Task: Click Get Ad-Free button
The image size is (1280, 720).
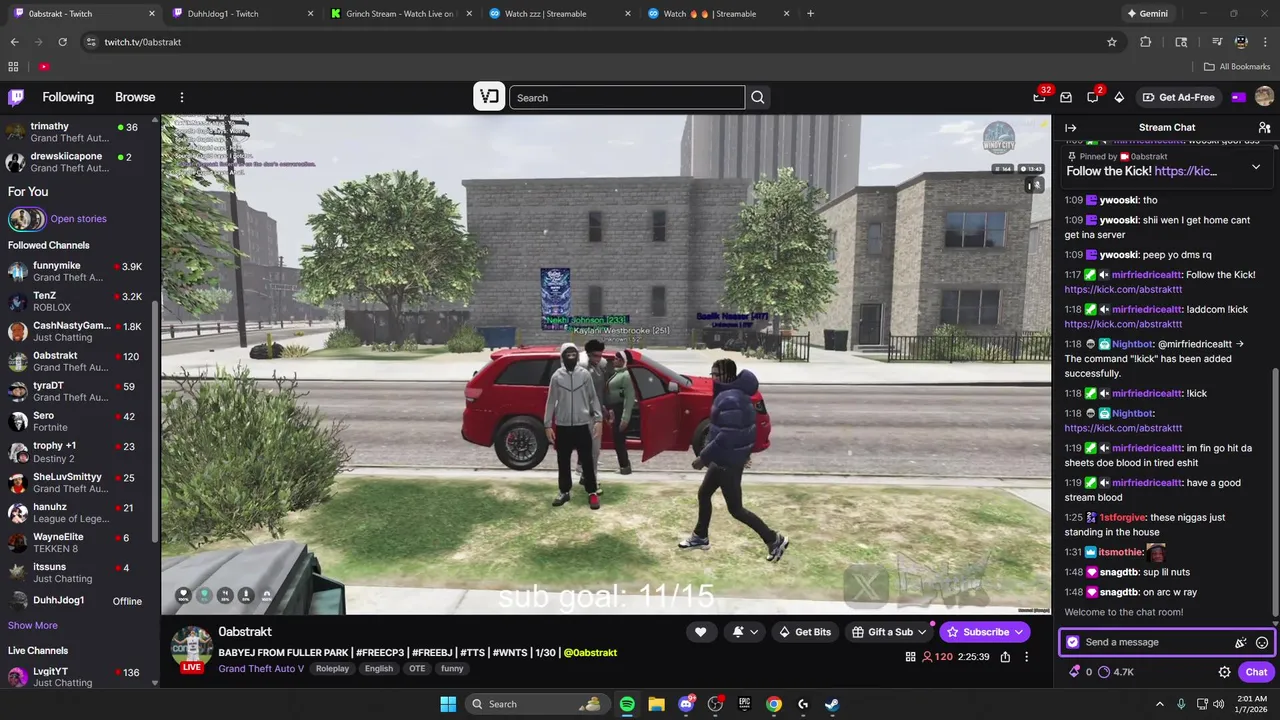Action: point(1178,97)
